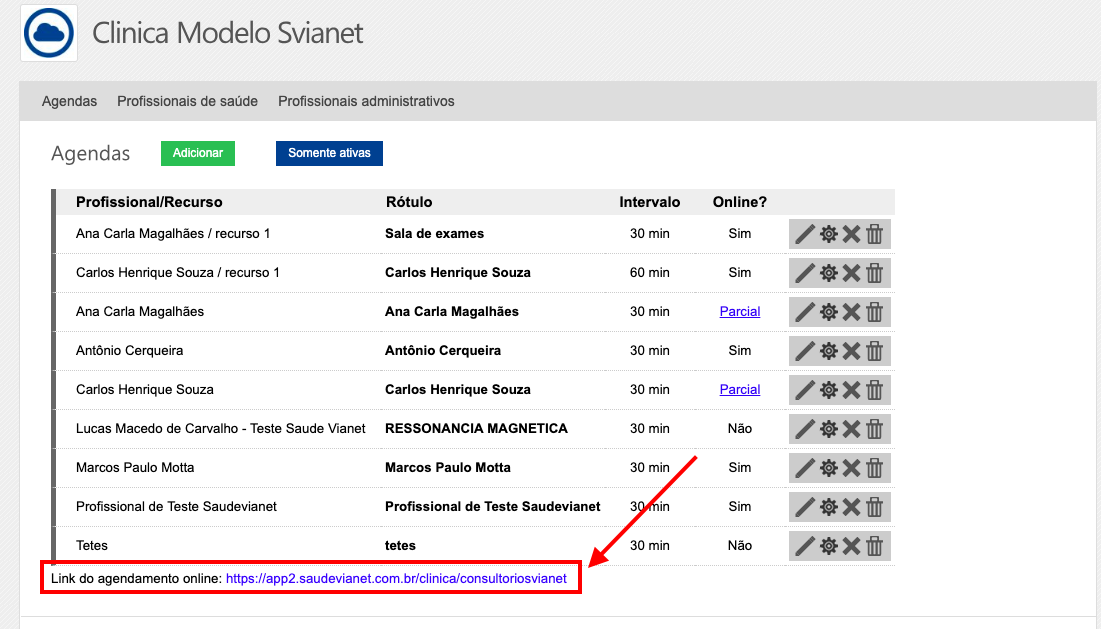Click the pencil icon for Marcos Paulo Motta
This screenshot has width=1101, height=629.
click(x=804, y=468)
